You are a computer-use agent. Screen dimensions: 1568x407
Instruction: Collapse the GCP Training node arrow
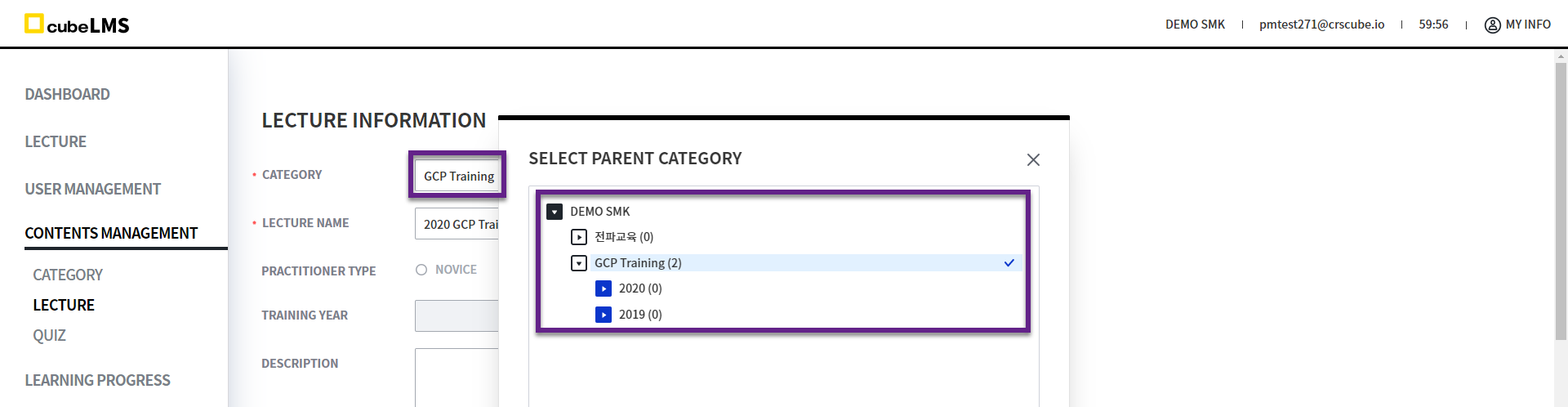pos(579,263)
